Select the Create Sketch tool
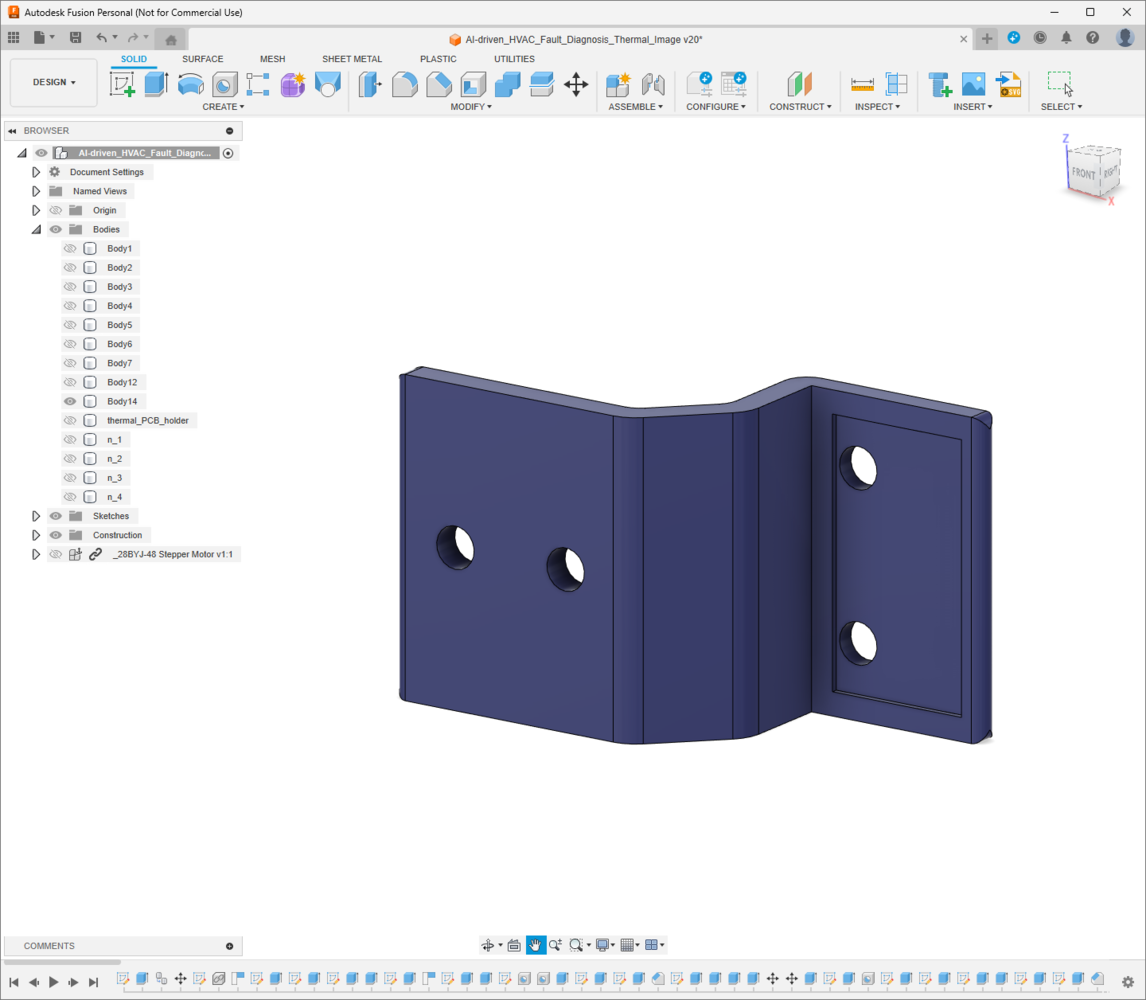 [x=122, y=84]
